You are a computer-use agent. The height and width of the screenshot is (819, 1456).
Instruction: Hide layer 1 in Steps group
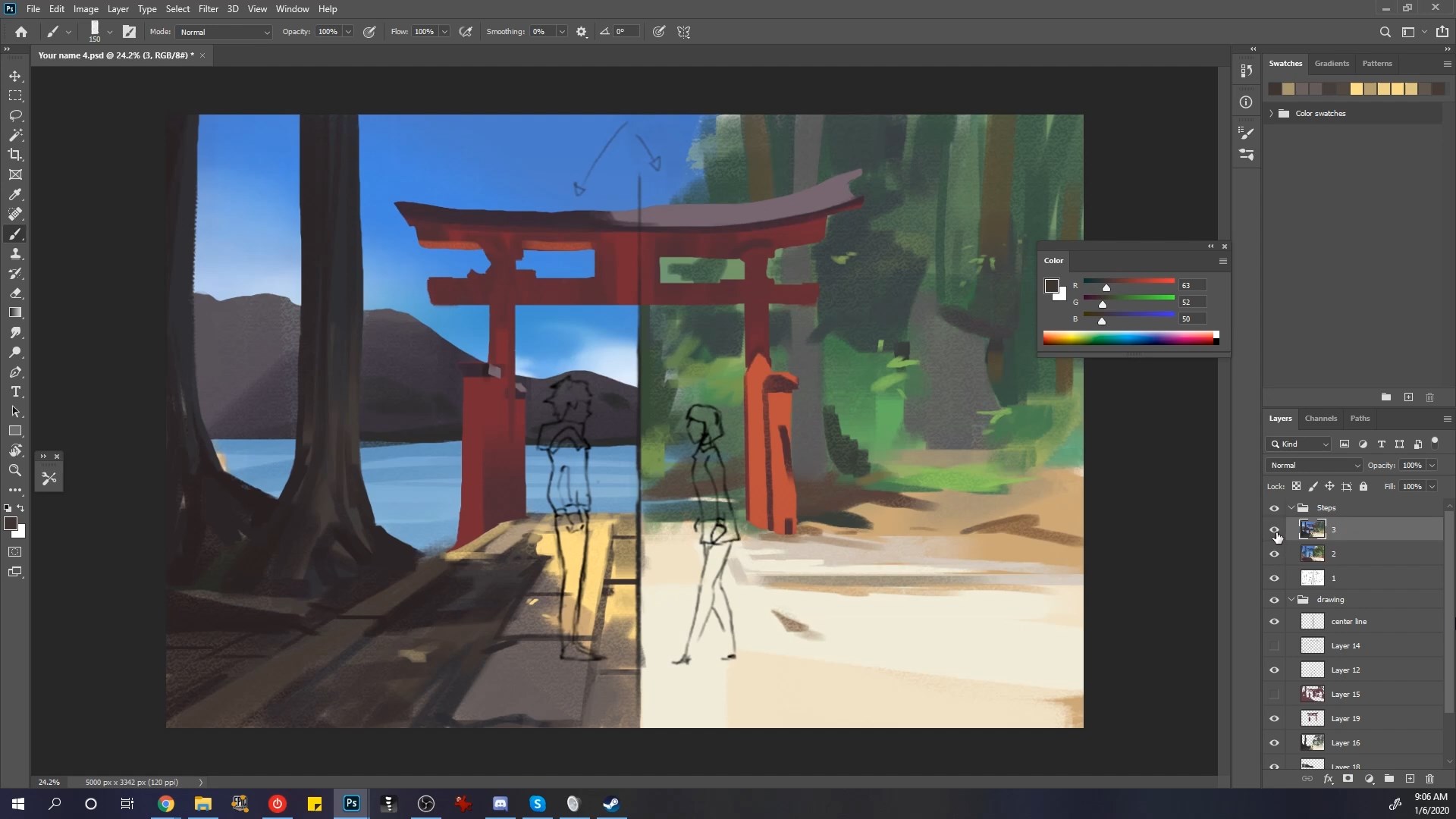click(1274, 579)
